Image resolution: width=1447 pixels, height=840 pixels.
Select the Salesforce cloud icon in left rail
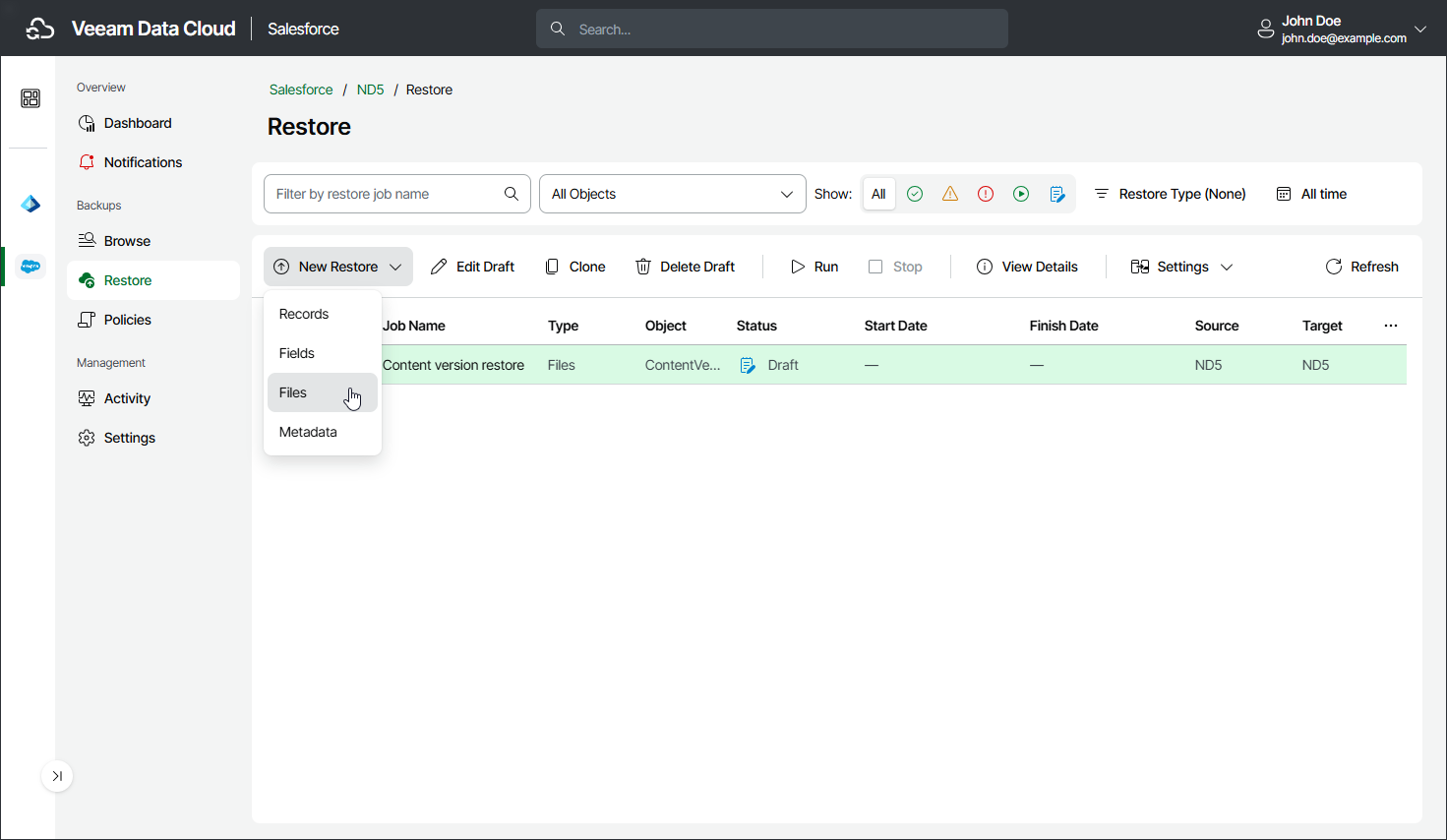30,267
